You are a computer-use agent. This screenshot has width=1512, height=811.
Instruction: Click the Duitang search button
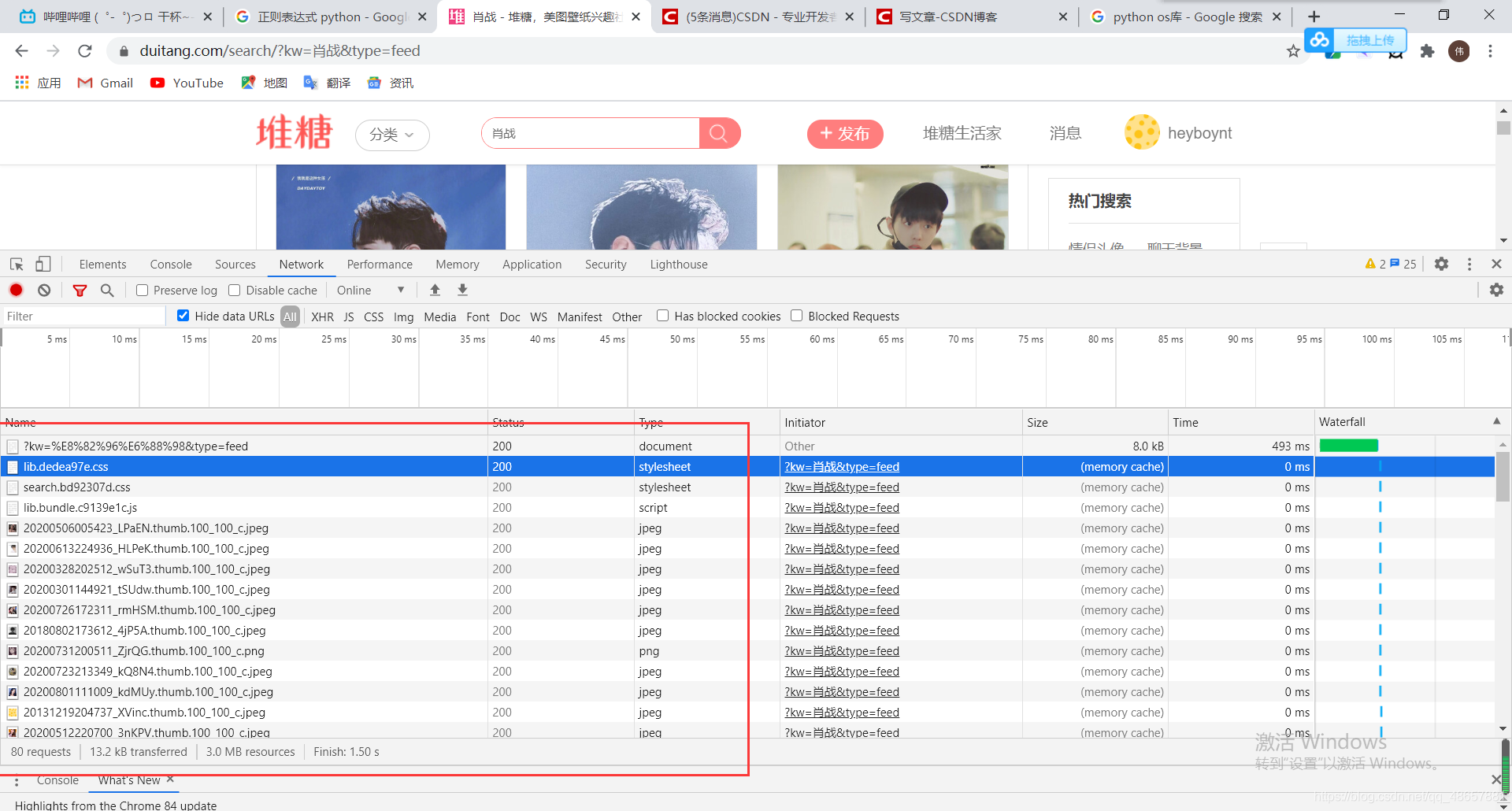[719, 133]
